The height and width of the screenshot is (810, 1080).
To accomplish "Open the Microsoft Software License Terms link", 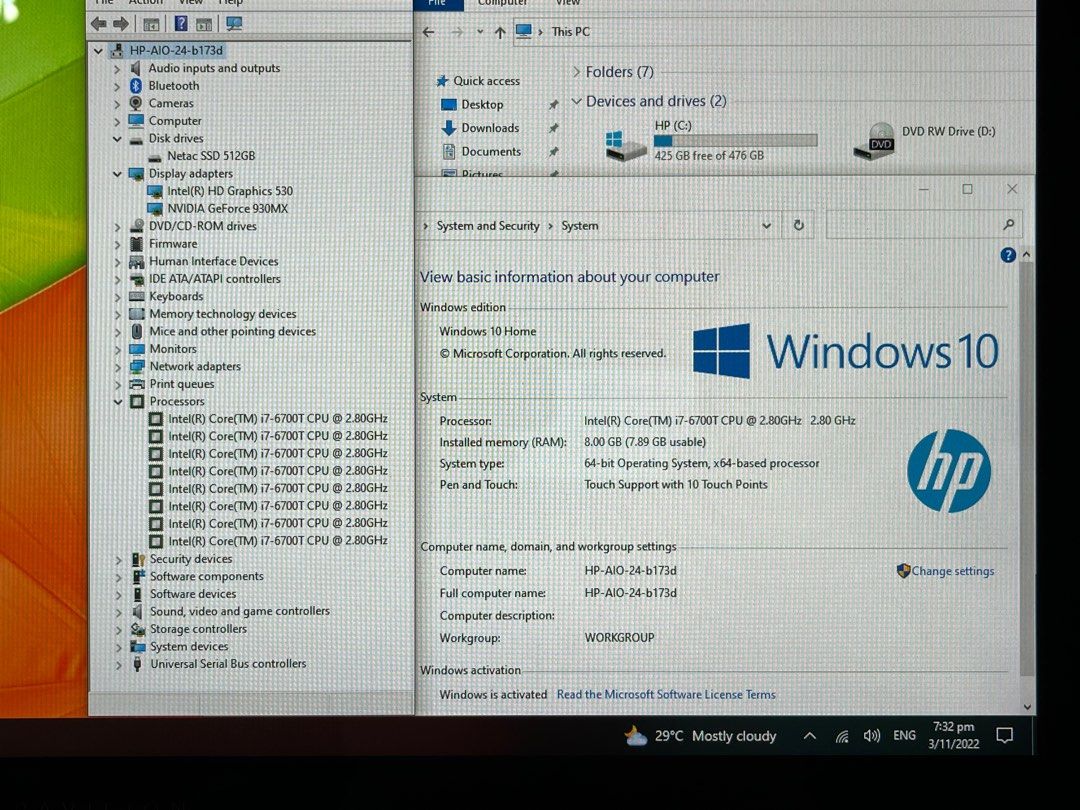I will click(666, 694).
